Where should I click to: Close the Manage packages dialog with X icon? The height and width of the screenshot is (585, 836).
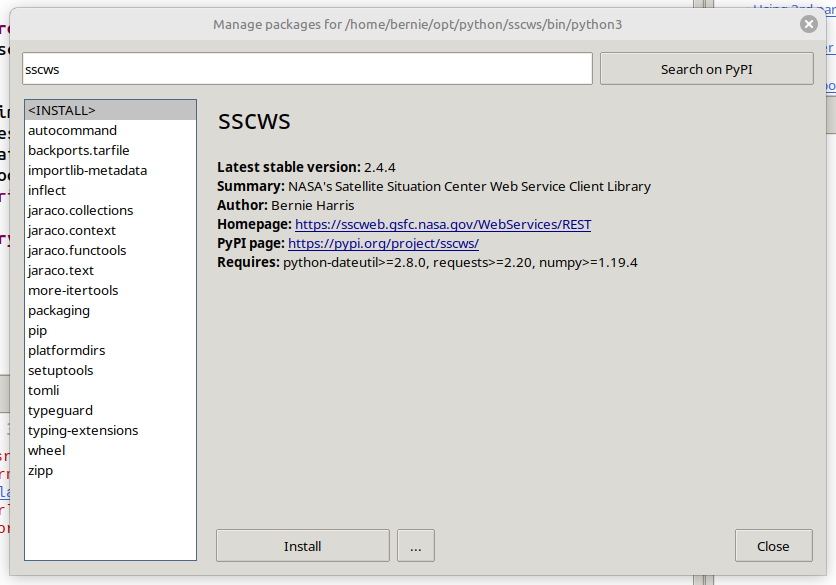pos(808,24)
